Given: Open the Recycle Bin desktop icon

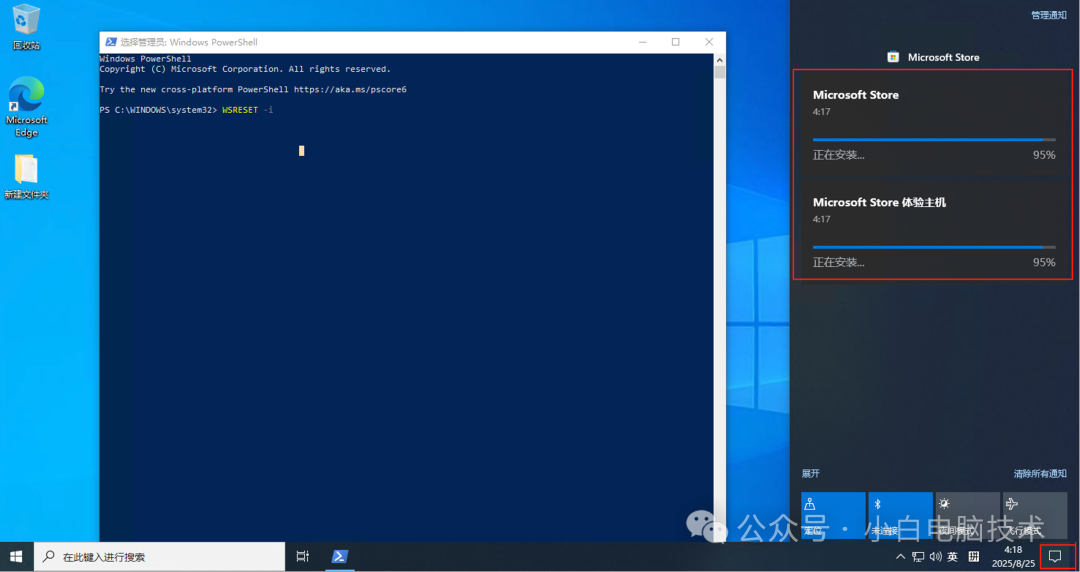Looking at the screenshot, I should coord(26,26).
